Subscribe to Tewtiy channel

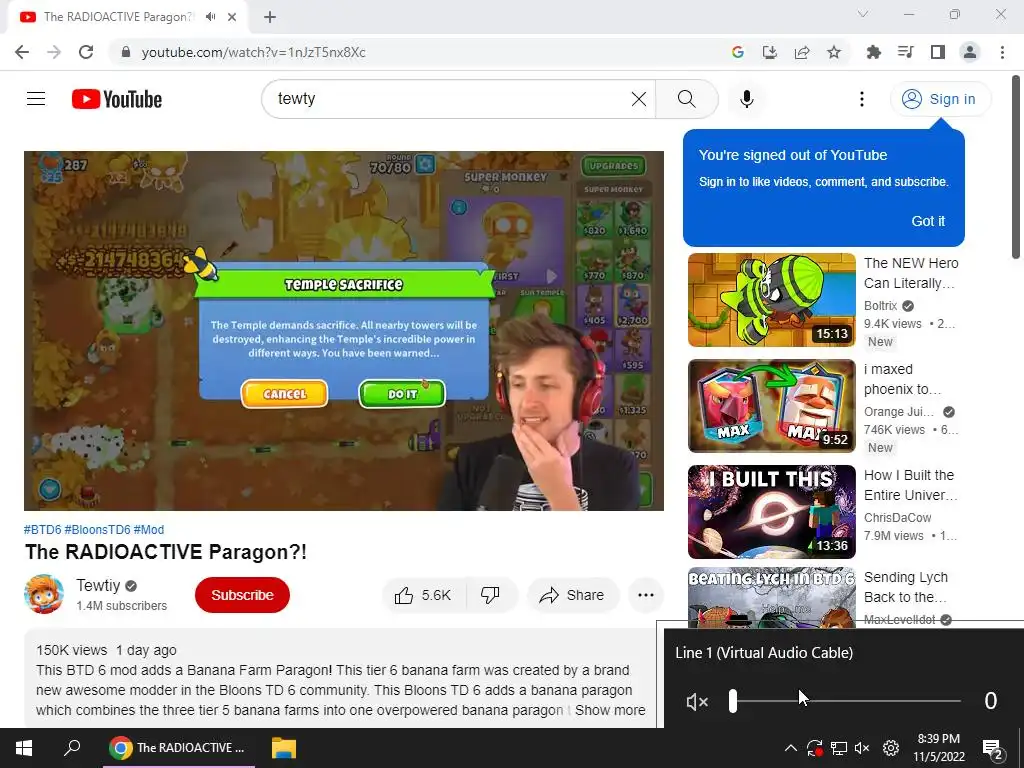(242, 595)
